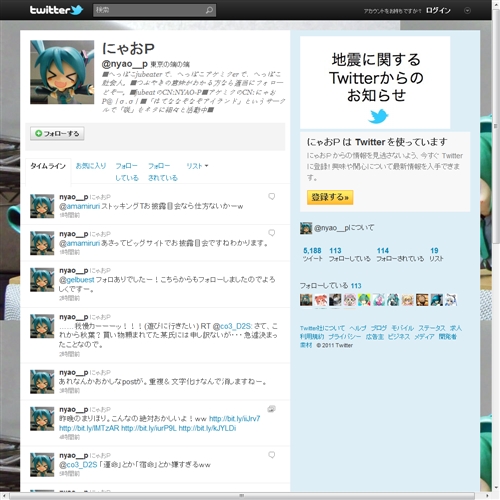Click the フォローする follow button
This screenshot has height=500, width=500.
pos(57,133)
